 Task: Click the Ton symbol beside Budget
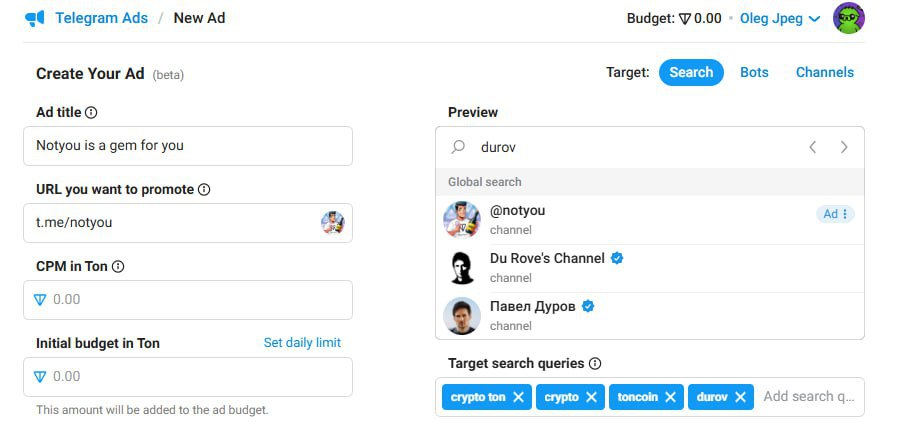(685, 19)
